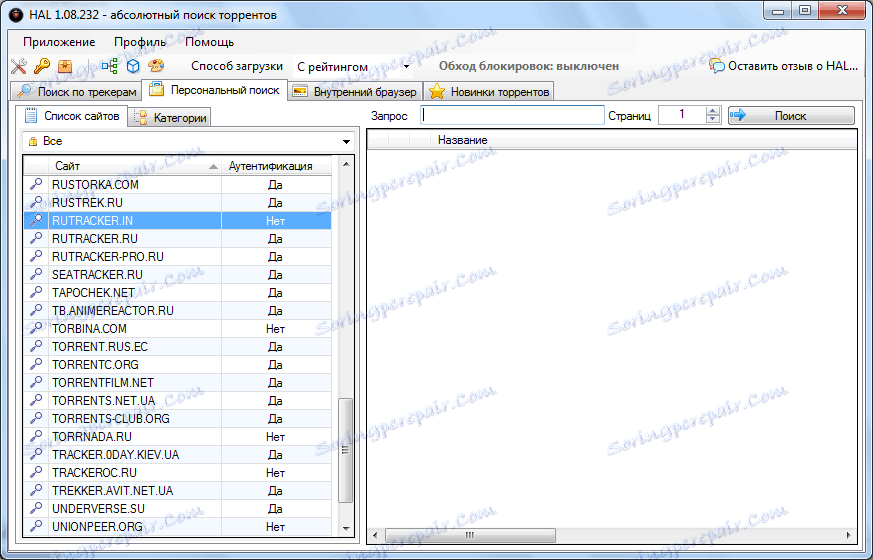Viewport: 873px width, 560px height.
Task: Switch to Категории sub-tab
Action: (x=170, y=117)
